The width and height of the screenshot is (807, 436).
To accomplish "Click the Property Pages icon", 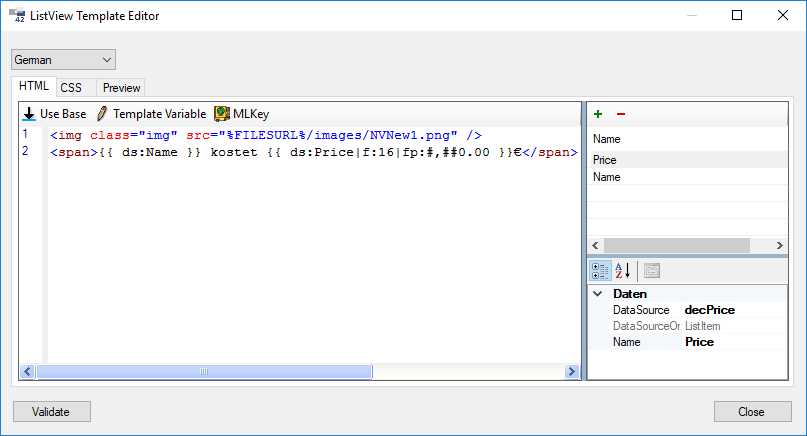I will pos(651,270).
